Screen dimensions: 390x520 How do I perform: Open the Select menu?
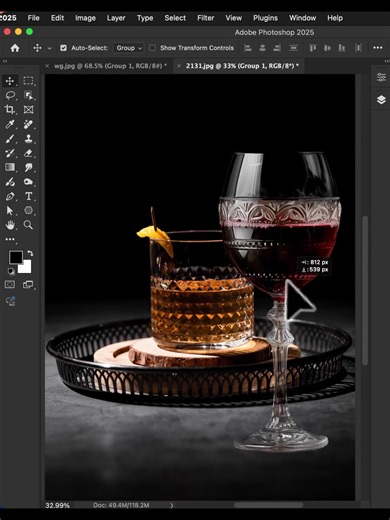175,18
